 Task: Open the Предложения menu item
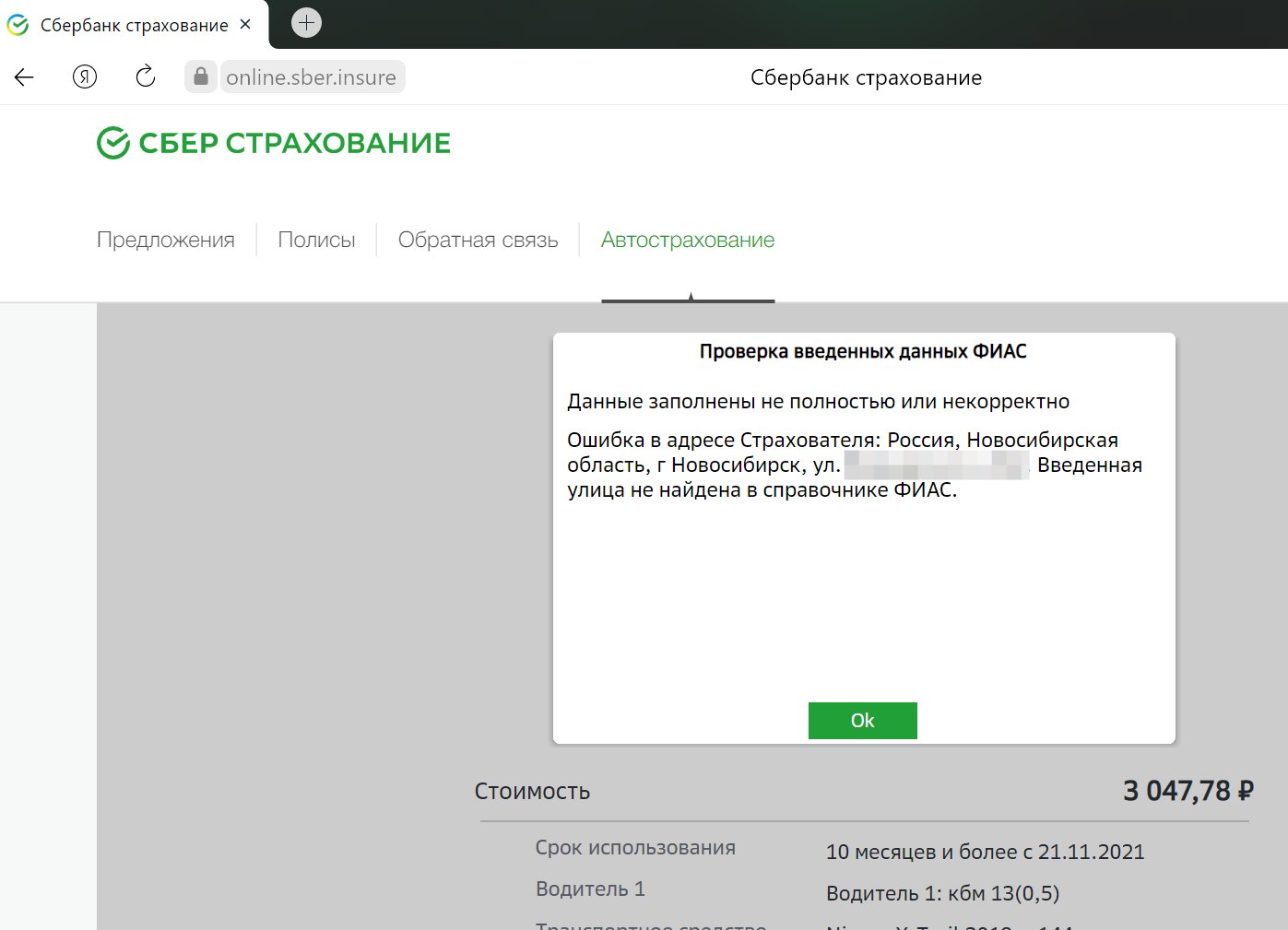pos(166,240)
